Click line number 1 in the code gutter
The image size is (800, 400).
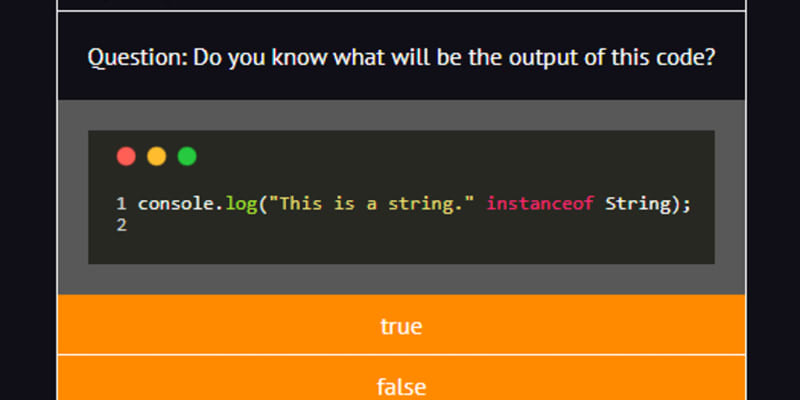(121, 204)
